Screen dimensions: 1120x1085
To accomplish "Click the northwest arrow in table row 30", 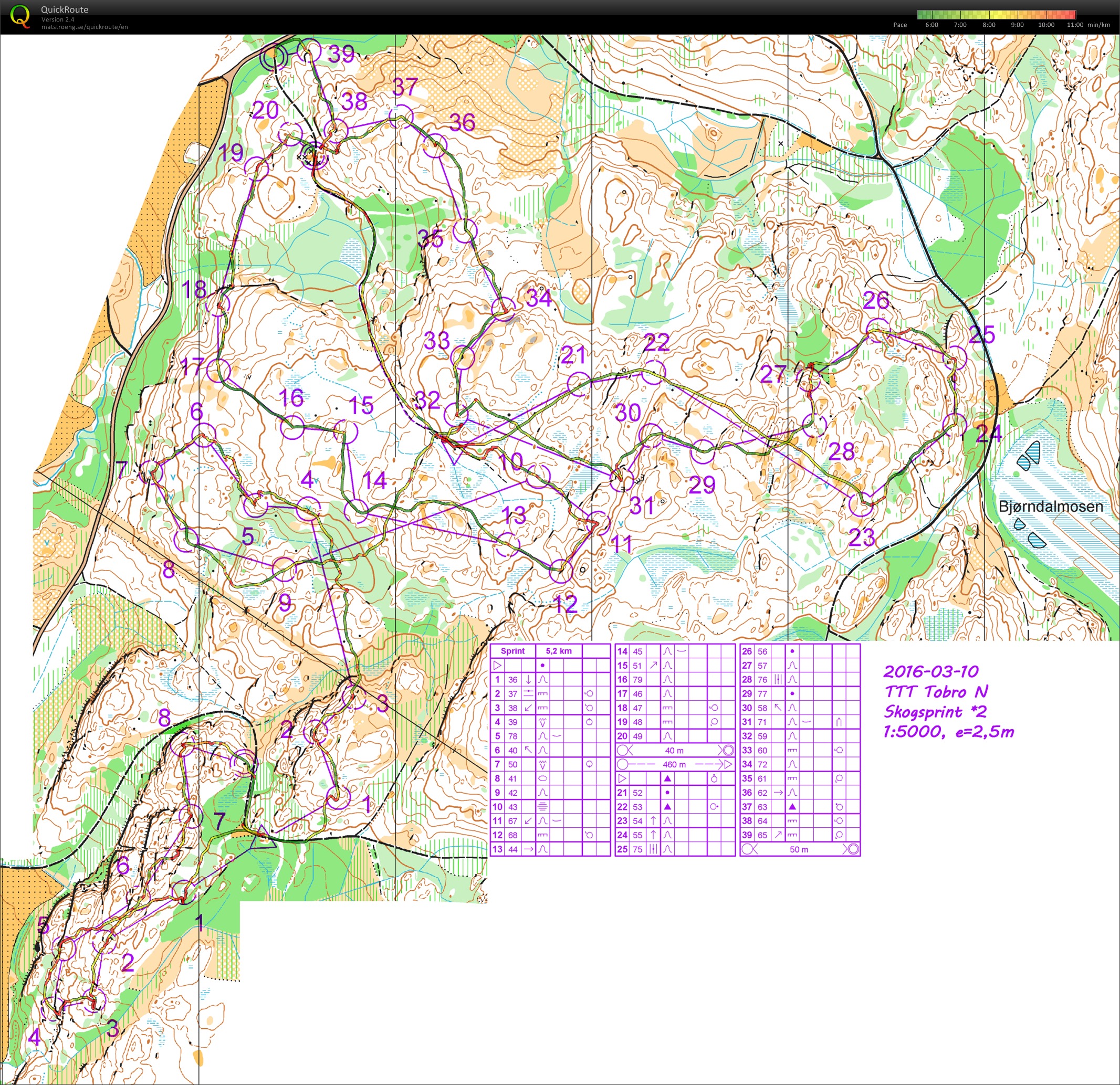I will tap(777, 708).
